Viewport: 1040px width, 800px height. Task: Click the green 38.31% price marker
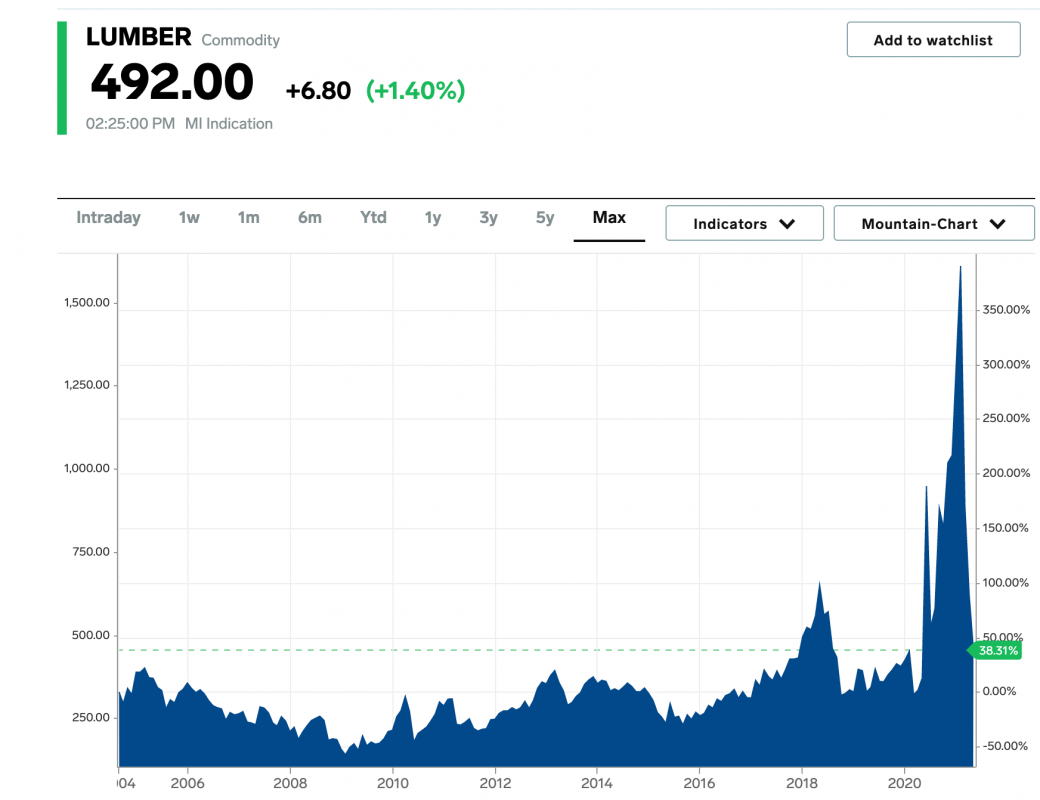click(994, 651)
